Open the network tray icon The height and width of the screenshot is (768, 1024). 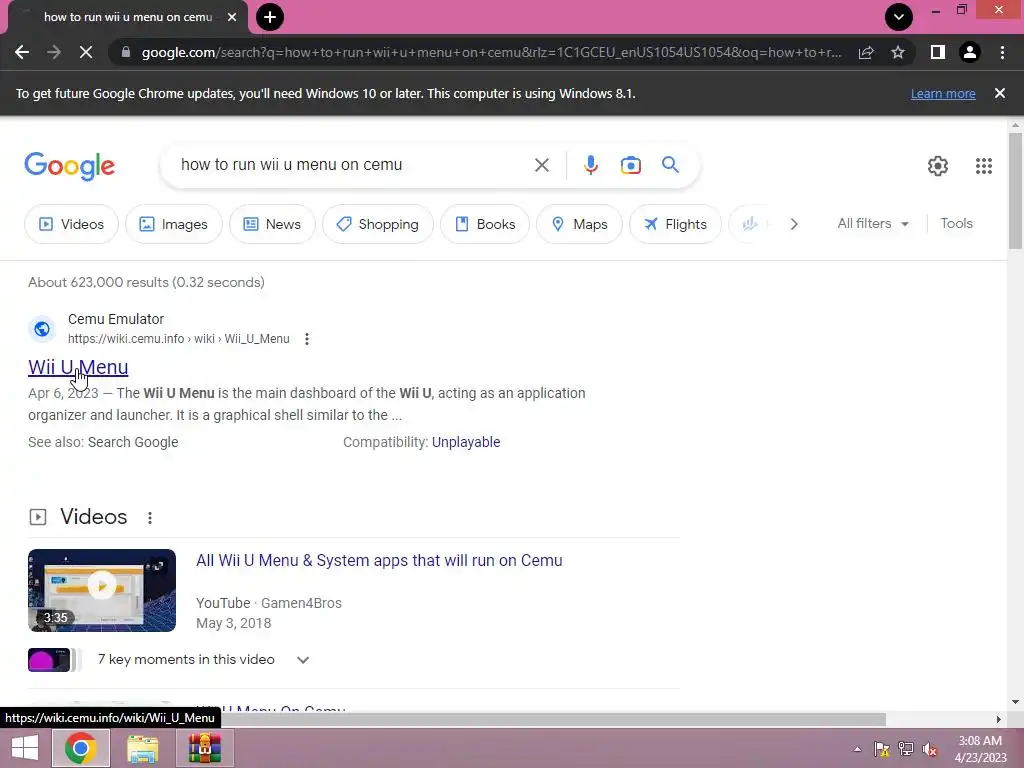(906, 750)
